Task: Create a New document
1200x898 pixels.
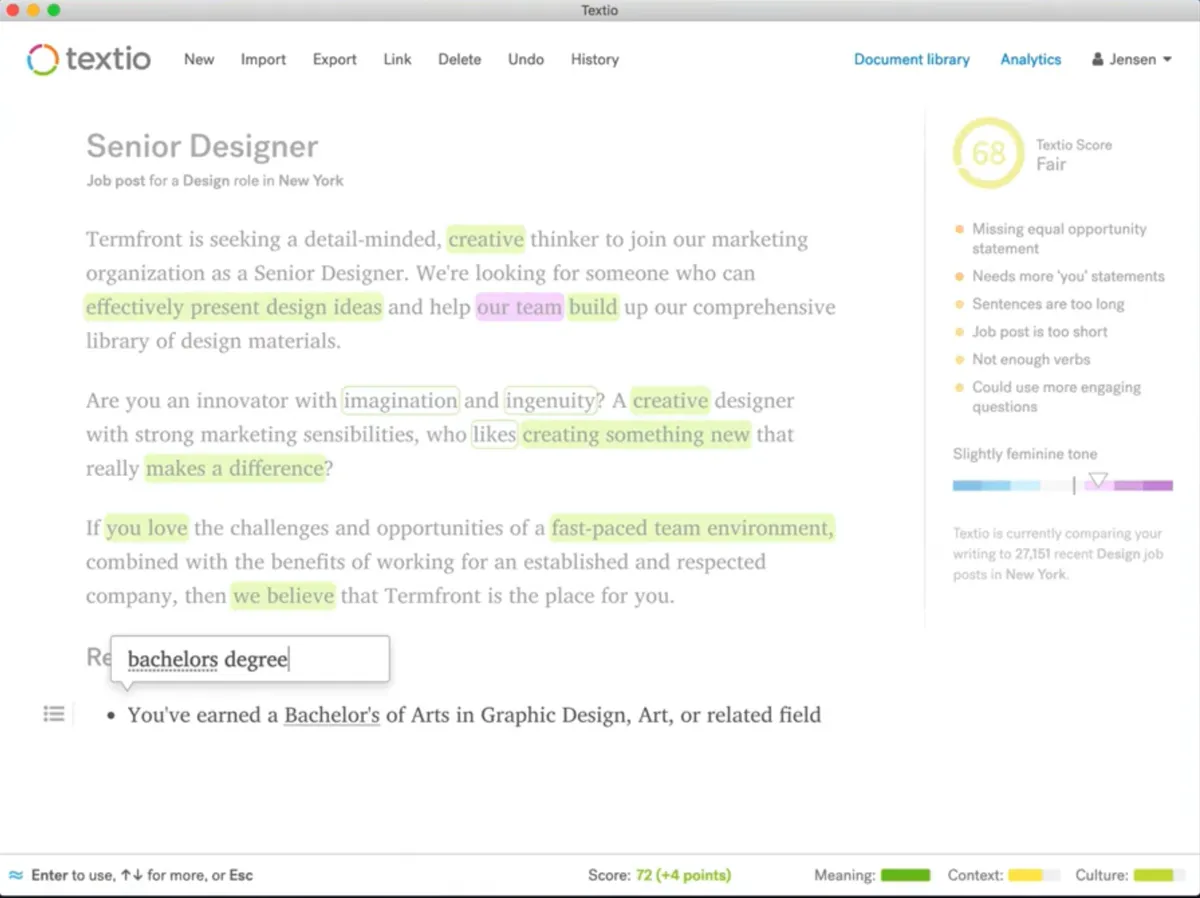Action: [x=199, y=59]
